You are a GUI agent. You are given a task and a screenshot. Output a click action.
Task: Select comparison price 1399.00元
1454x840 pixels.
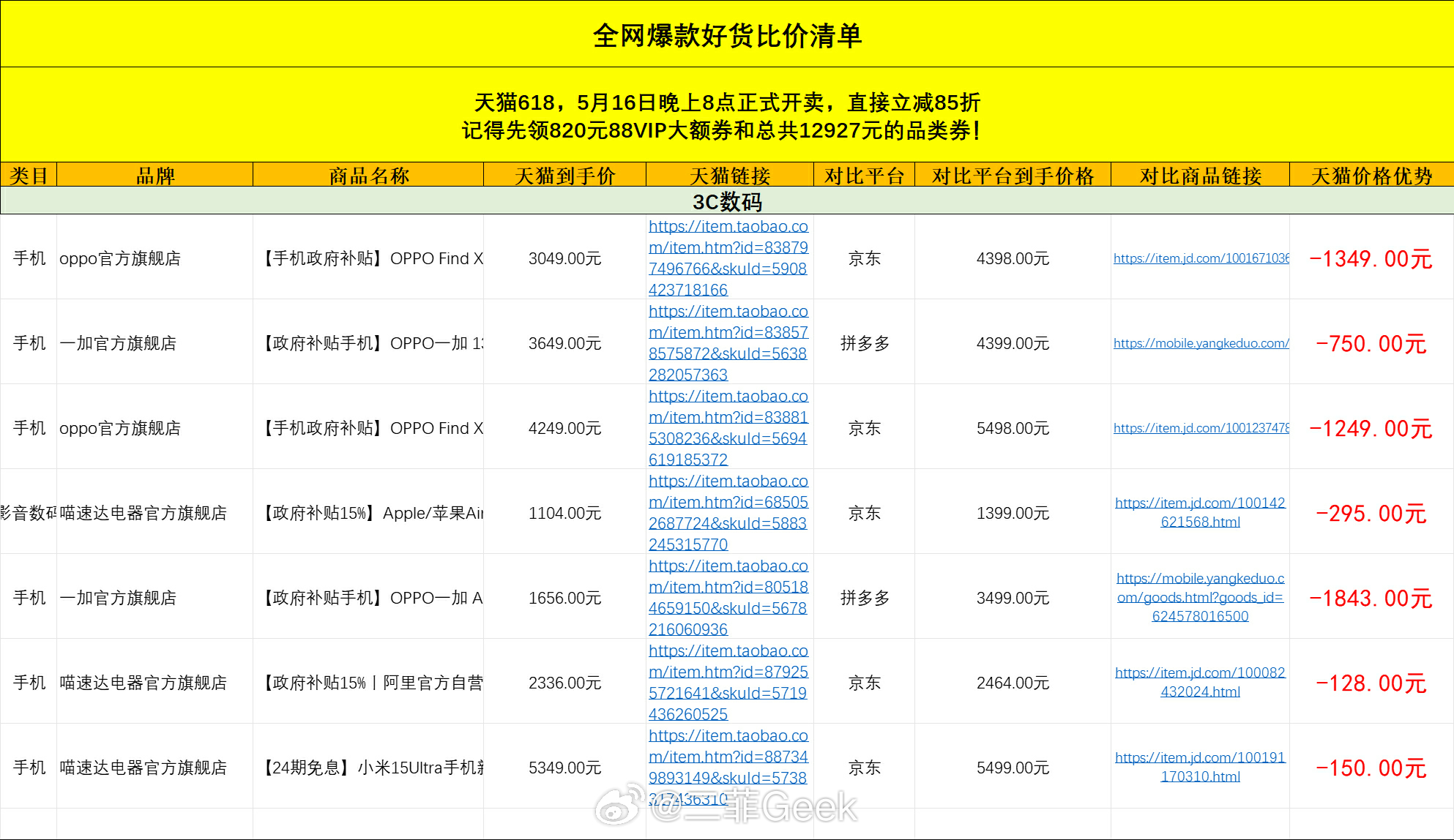click(1013, 513)
